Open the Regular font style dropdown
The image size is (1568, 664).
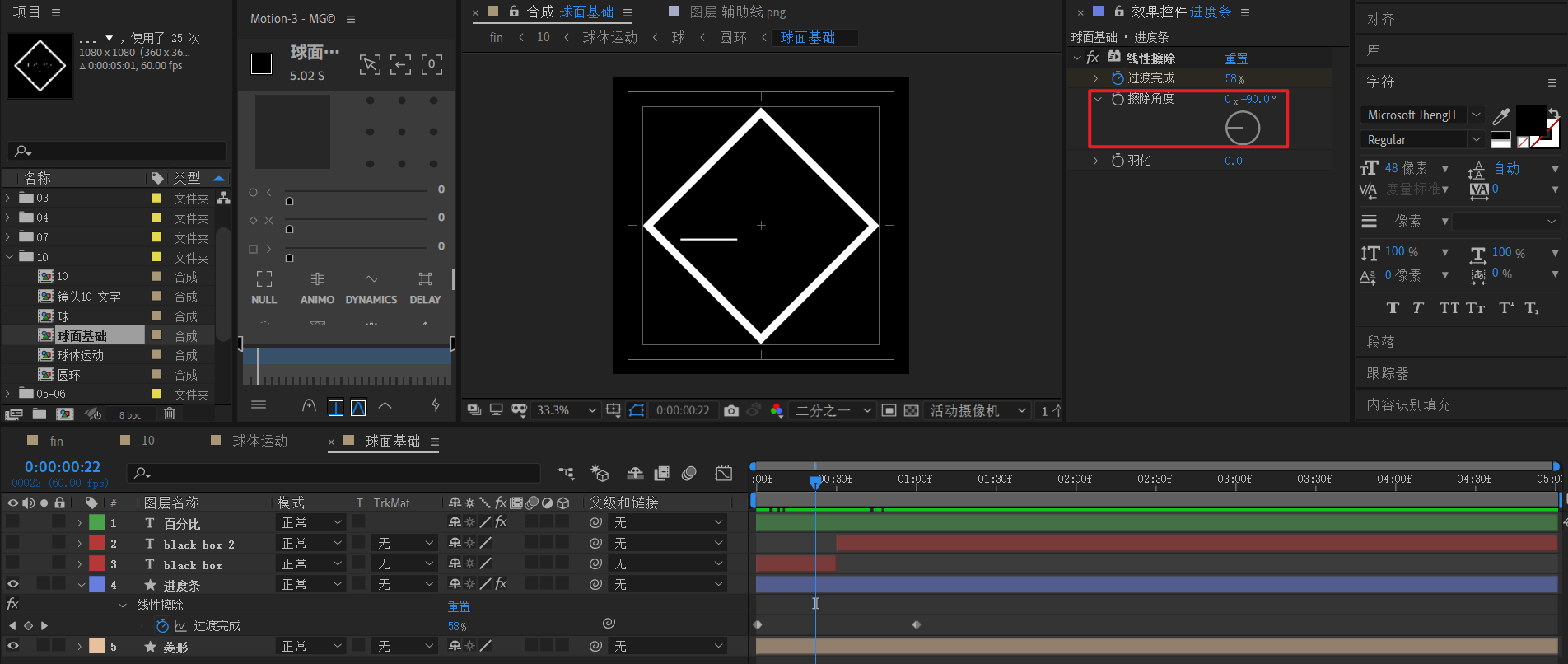pos(1423,139)
